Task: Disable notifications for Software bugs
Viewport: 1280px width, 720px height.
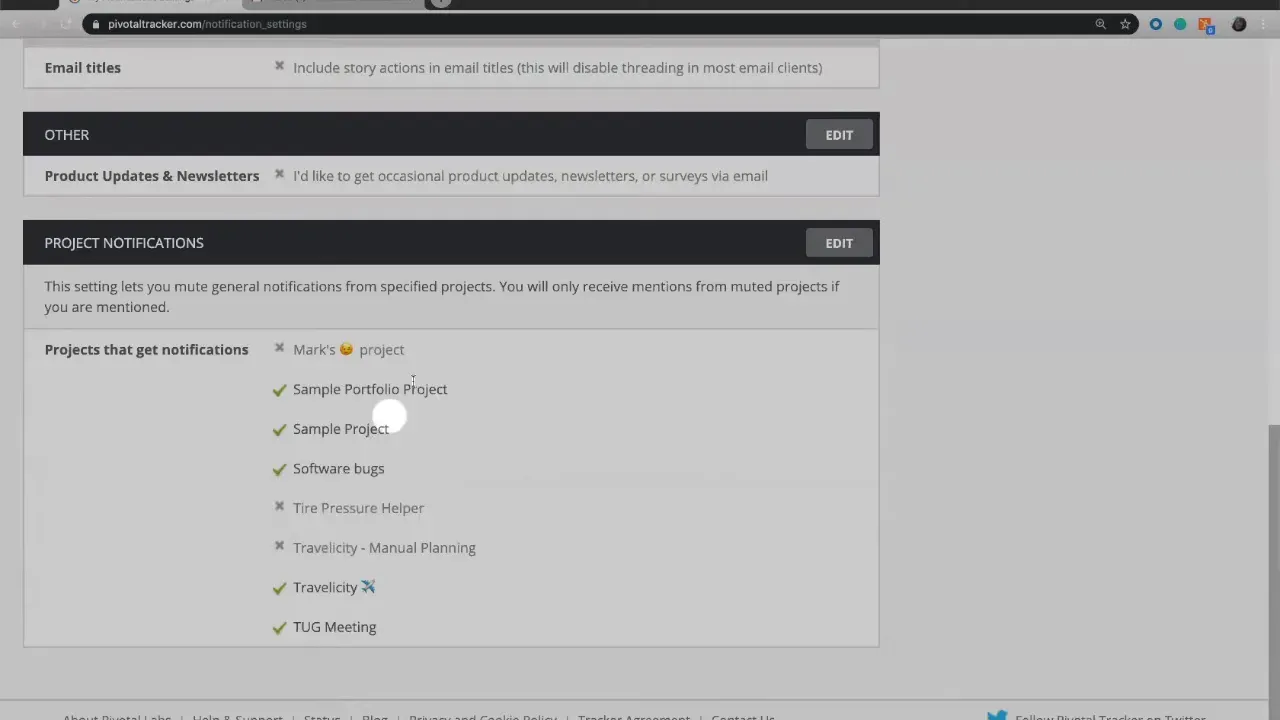Action: 279,468
